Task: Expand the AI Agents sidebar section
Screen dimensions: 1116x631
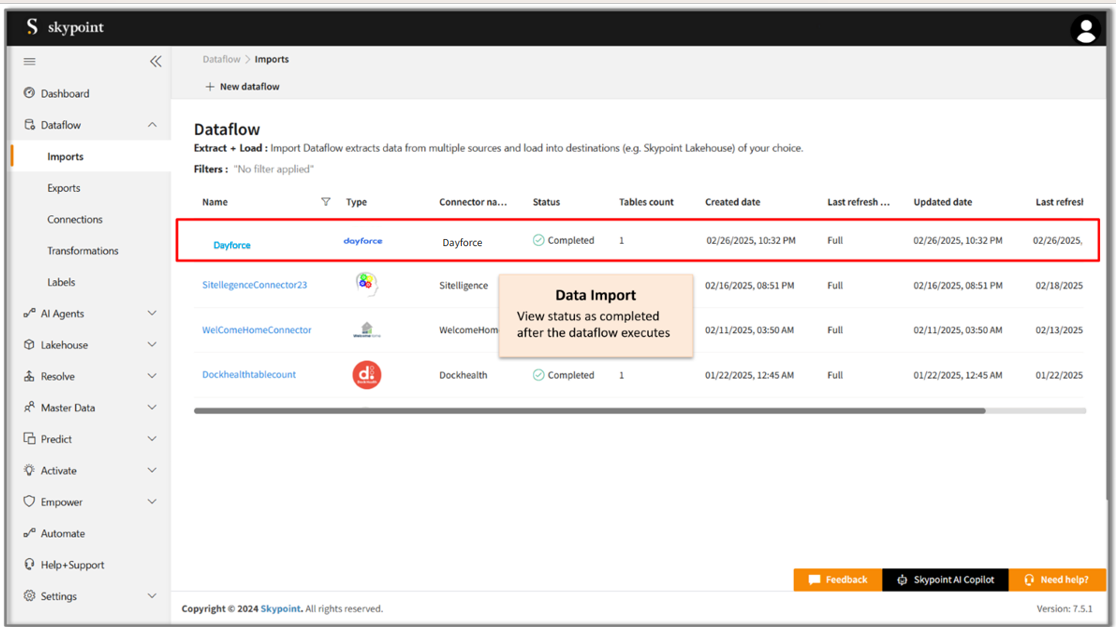Action: [x=152, y=314]
